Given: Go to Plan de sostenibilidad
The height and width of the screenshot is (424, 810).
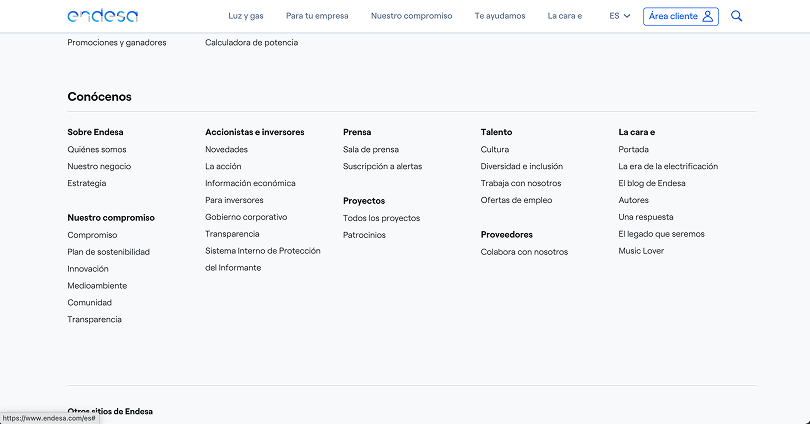Looking at the screenshot, I should tap(108, 252).
